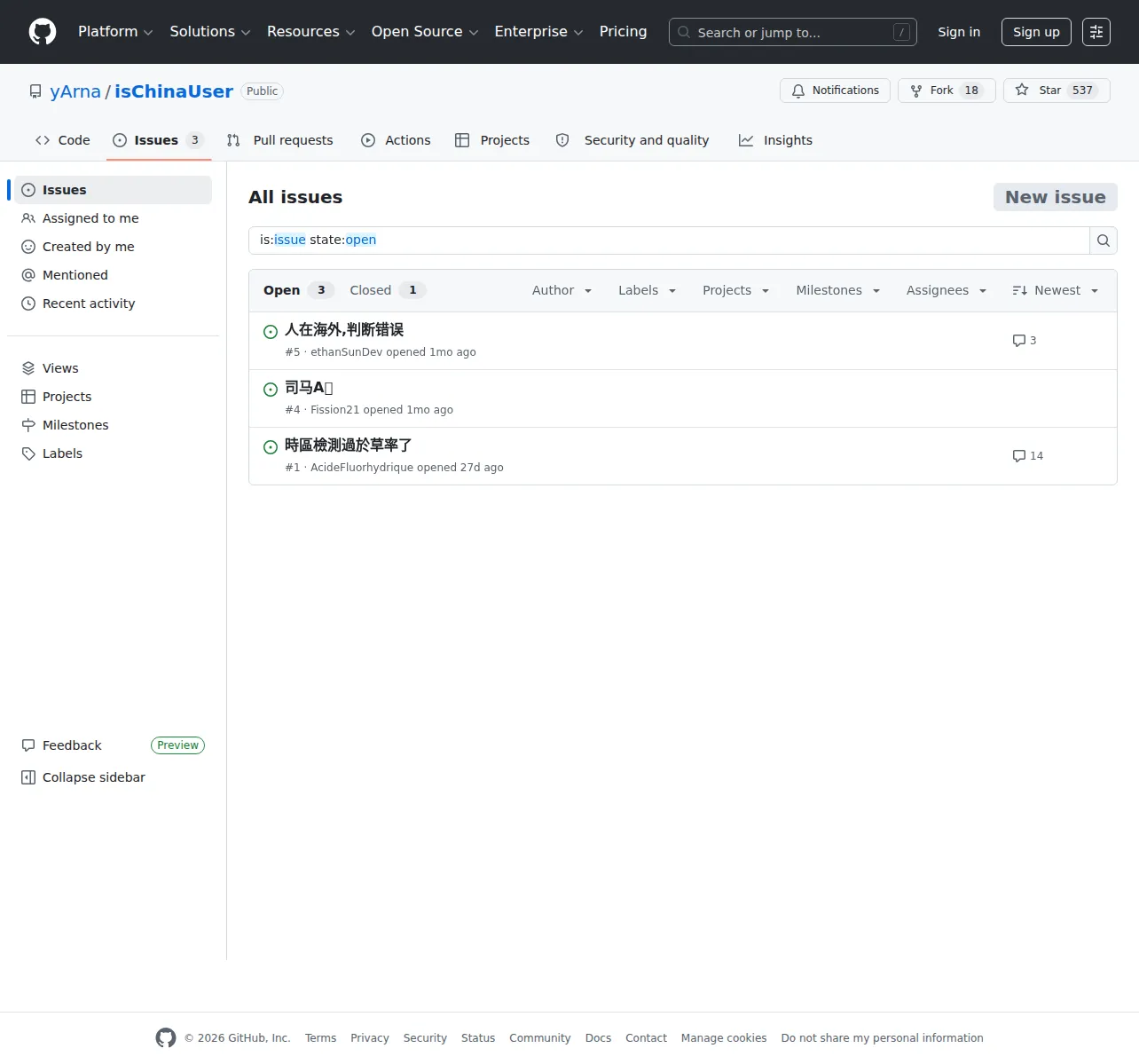Click the GitHub footer logo
The image size is (1139, 1064).
click(166, 1037)
